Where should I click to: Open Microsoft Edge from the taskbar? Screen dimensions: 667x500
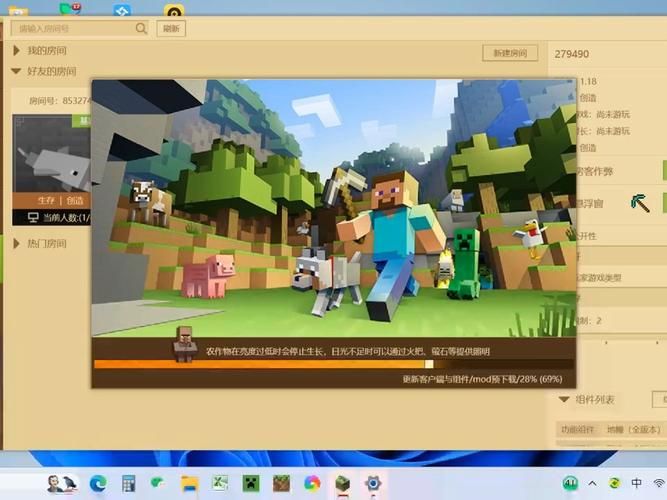[x=98, y=483]
